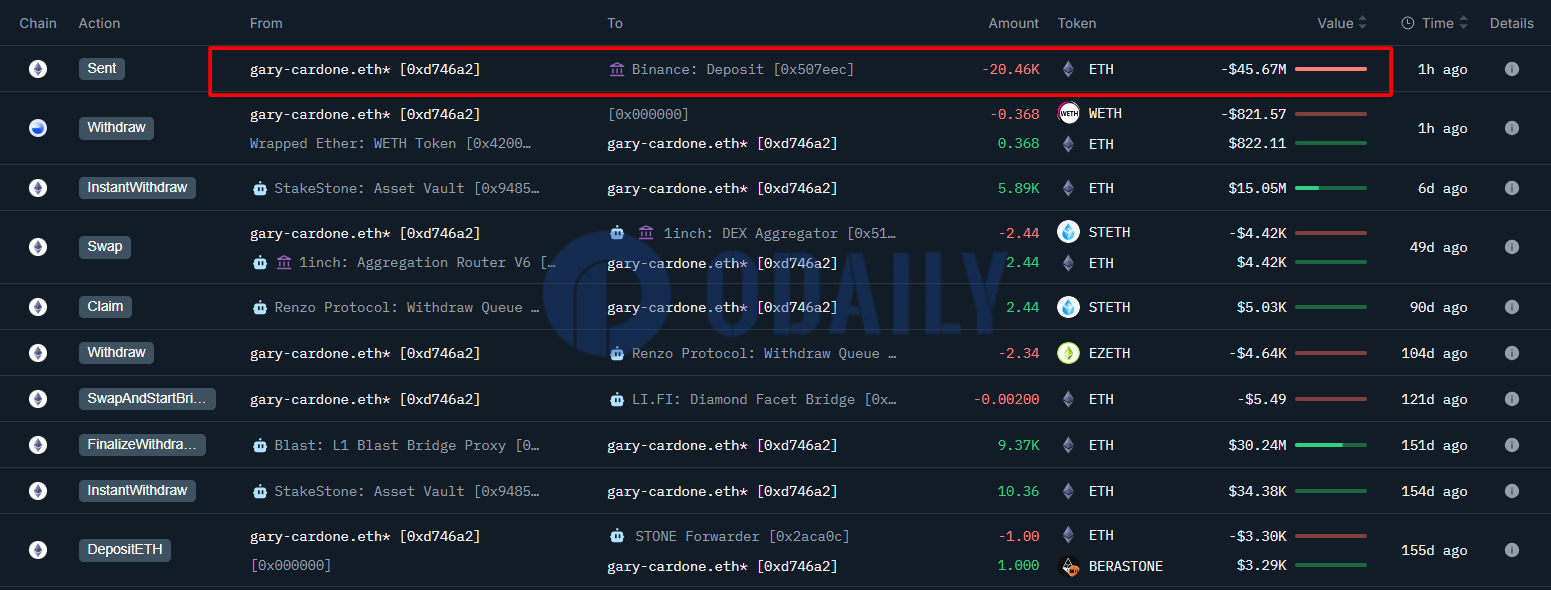Screen dimensions: 1551x590
Task: Click the STETH token icon in Claim row
Action: [1068, 307]
